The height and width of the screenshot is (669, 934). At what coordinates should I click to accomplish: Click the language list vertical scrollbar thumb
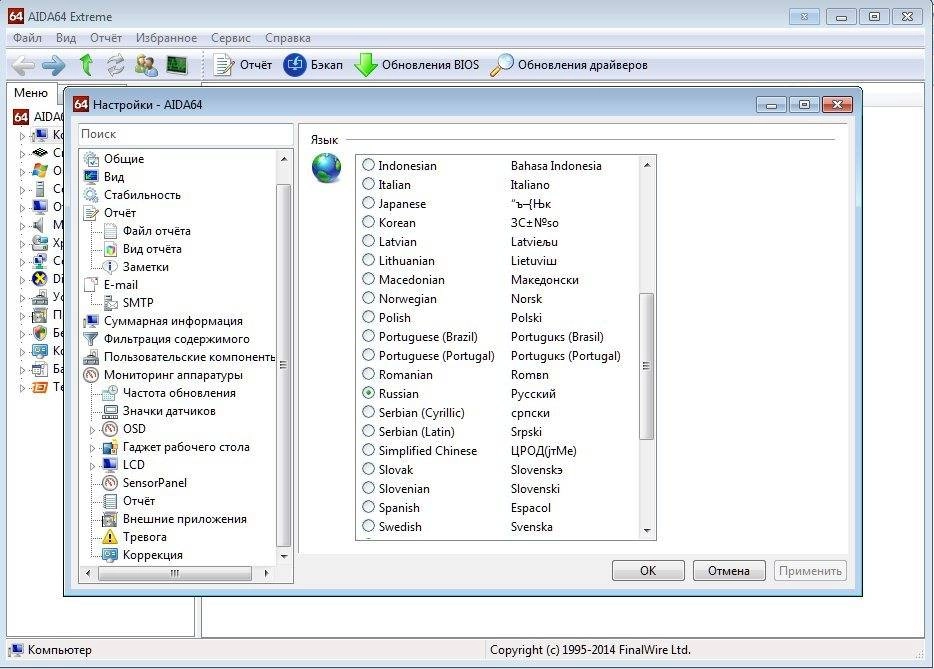pyautogui.click(x=646, y=366)
